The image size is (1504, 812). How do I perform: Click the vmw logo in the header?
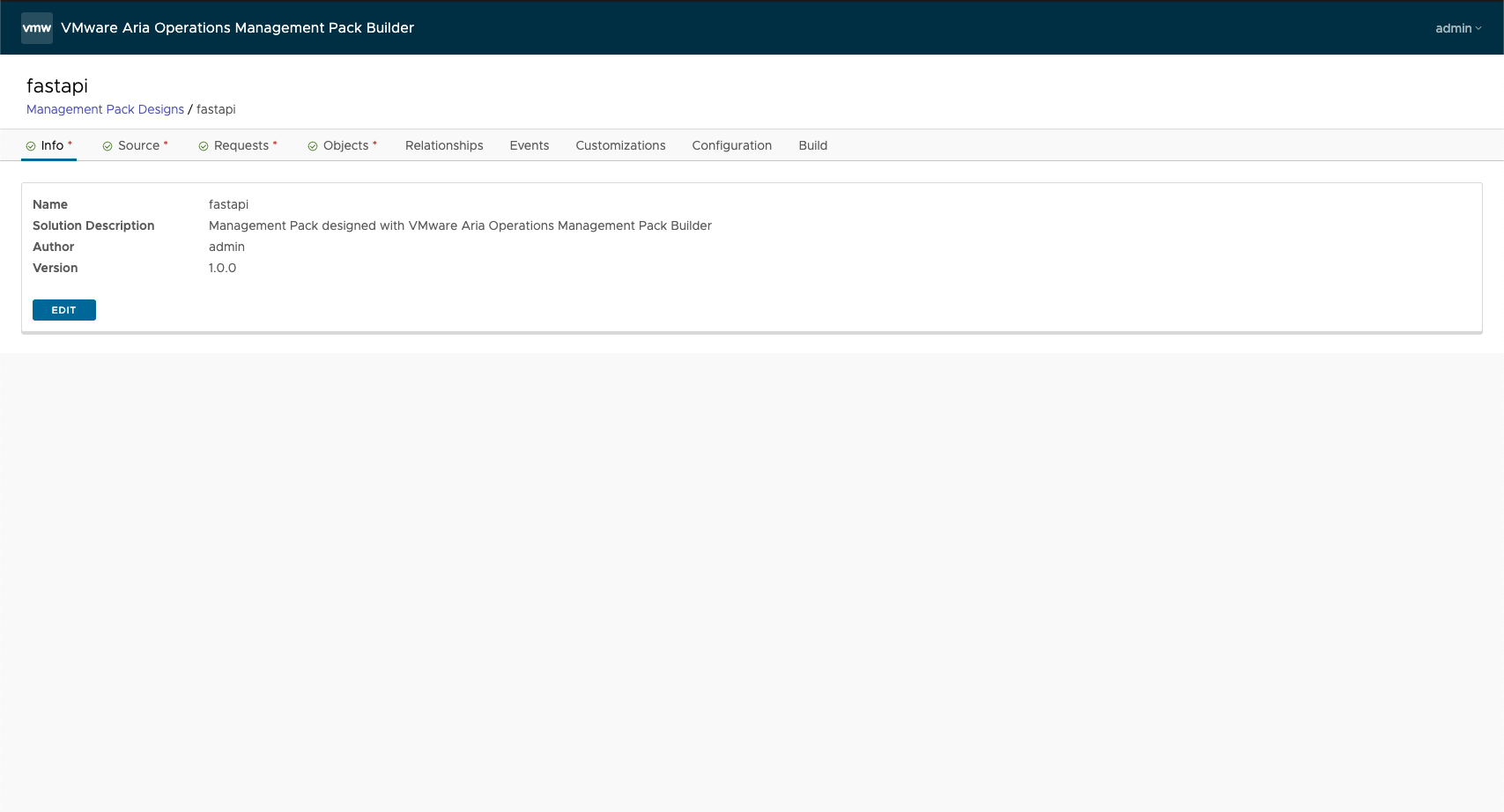point(37,28)
